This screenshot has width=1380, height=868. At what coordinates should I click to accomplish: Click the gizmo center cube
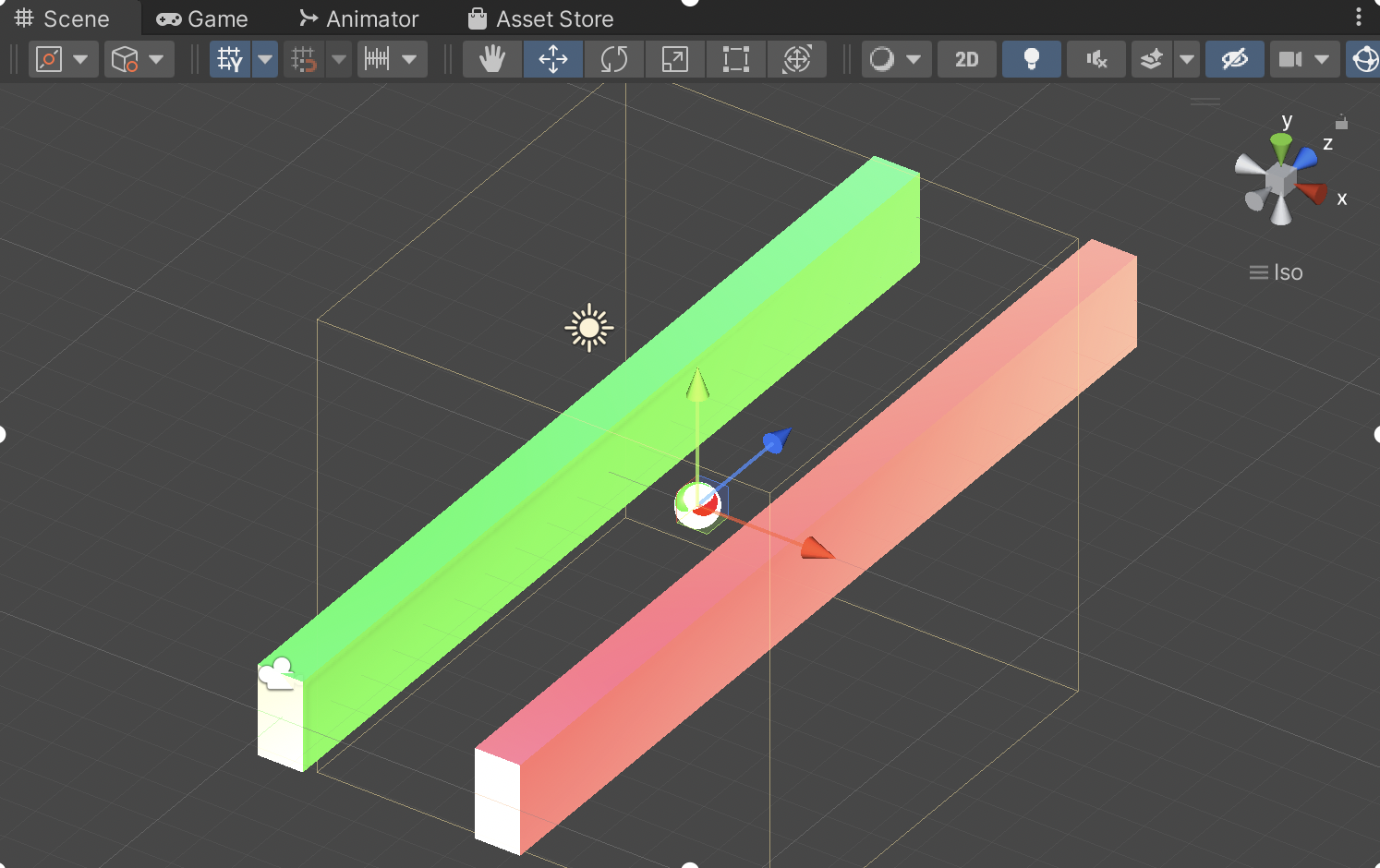[1280, 180]
